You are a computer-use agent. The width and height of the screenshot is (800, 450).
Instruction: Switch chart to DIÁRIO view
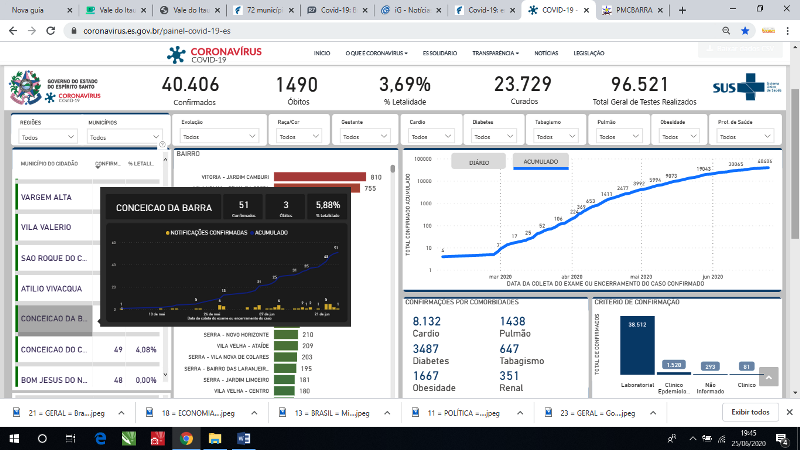[x=478, y=161]
